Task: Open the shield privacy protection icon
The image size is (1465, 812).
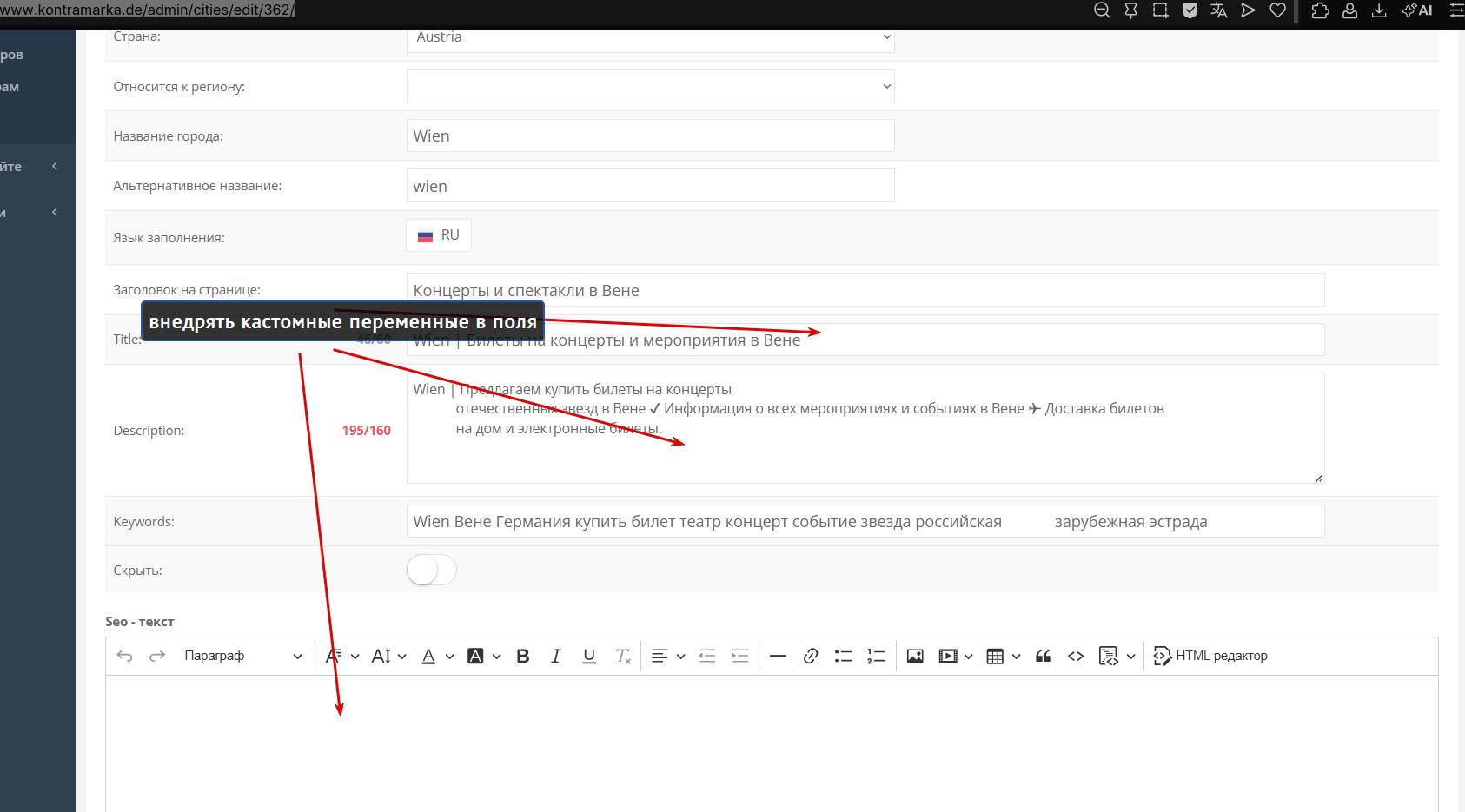Action: coord(1190,10)
